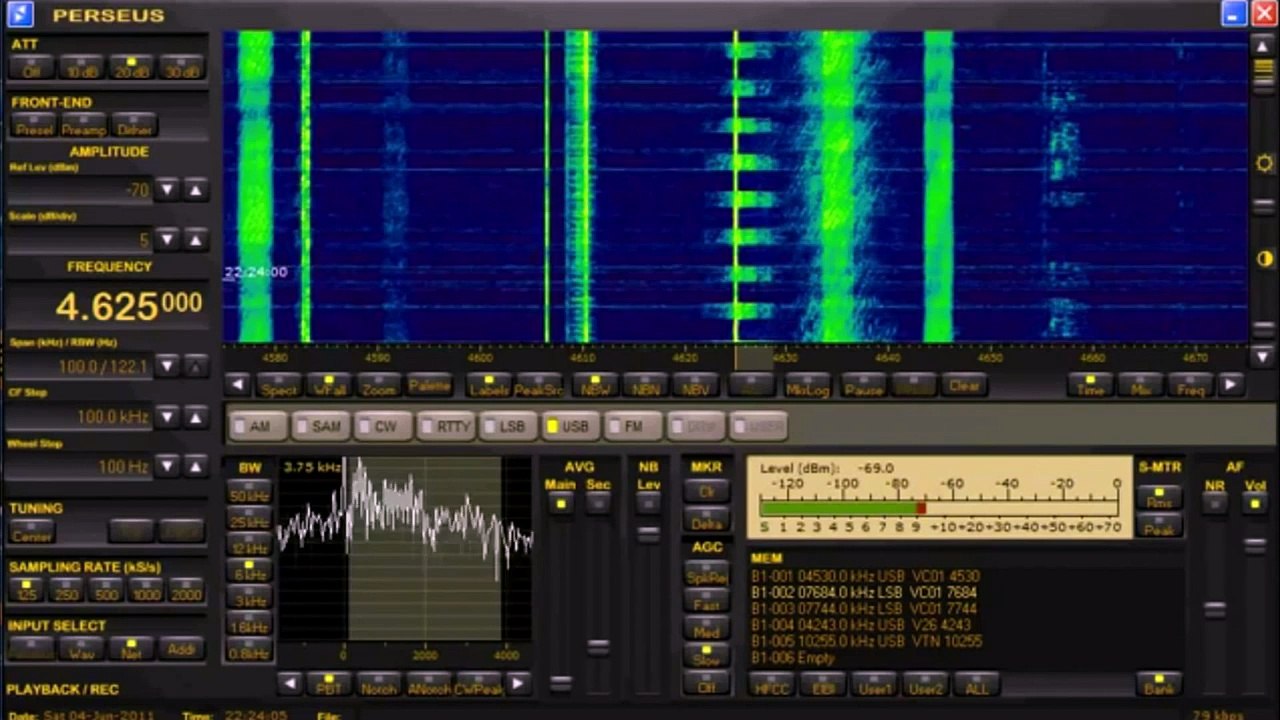Decrease the Ref Lev value
Viewport: 1280px width, 720px height.
[x=168, y=190]
